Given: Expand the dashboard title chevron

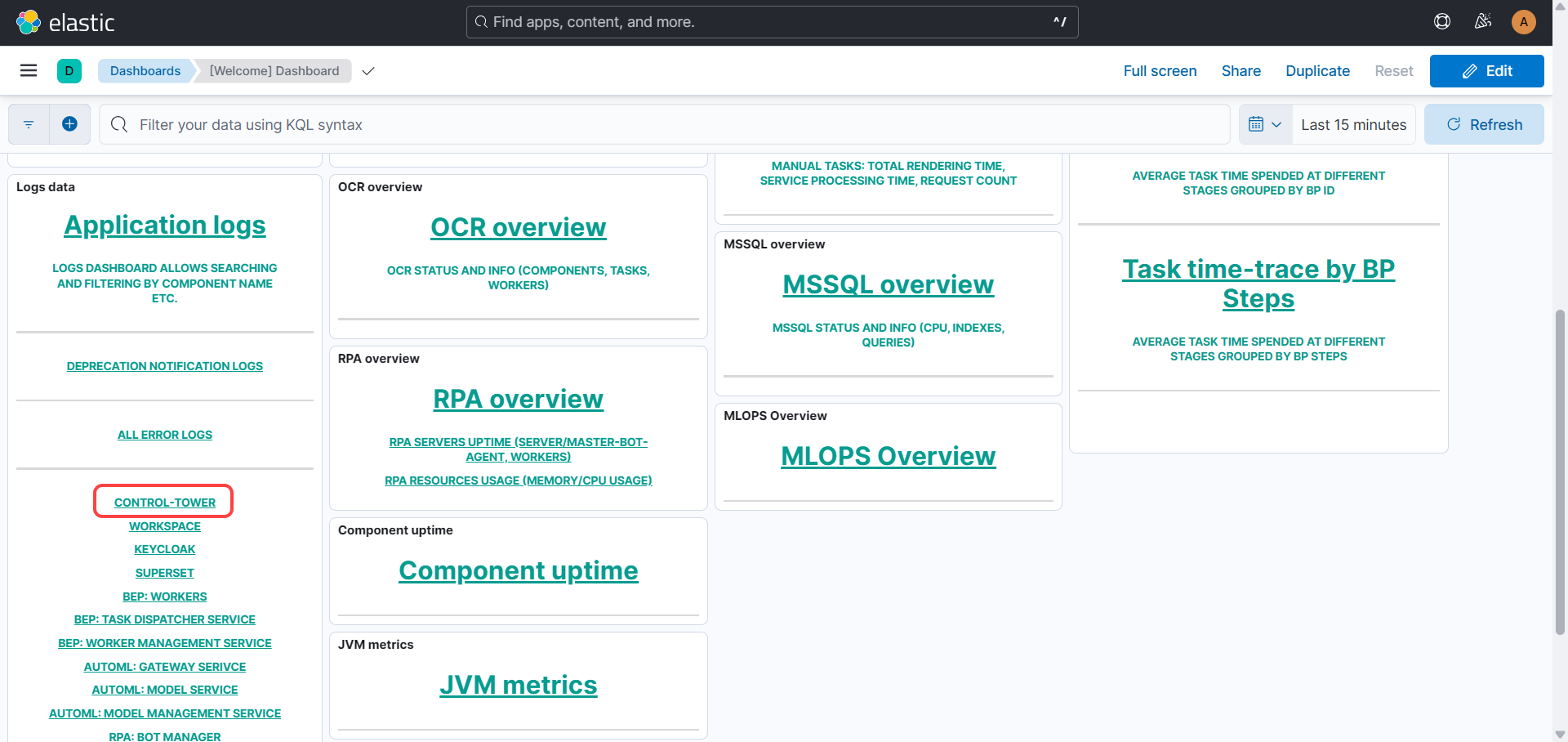Looking at the screenshot, I should tap(368, 71).
